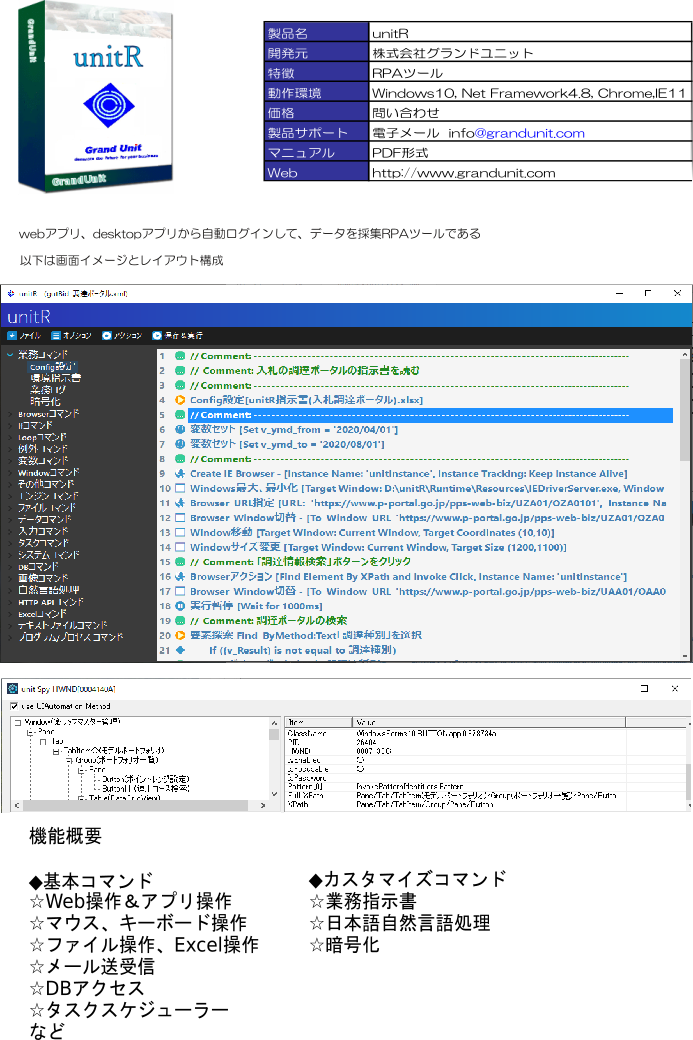Expand the Excelコマンド group
The height and width of the screenshot is (1040, 693).
[10, 614]
